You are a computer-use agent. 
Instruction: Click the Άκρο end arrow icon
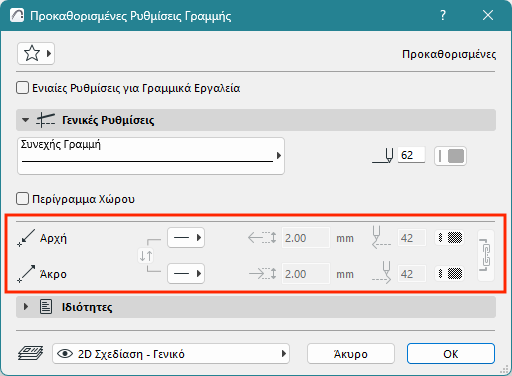pyautogui.click(x=26, y=274)
